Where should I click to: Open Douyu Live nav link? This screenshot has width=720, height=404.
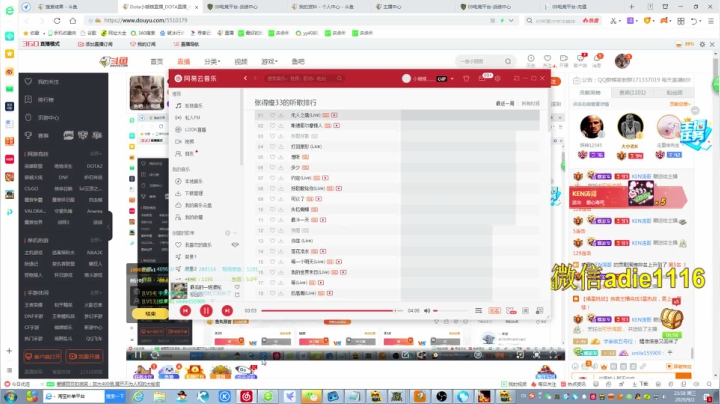click(184, 62)
